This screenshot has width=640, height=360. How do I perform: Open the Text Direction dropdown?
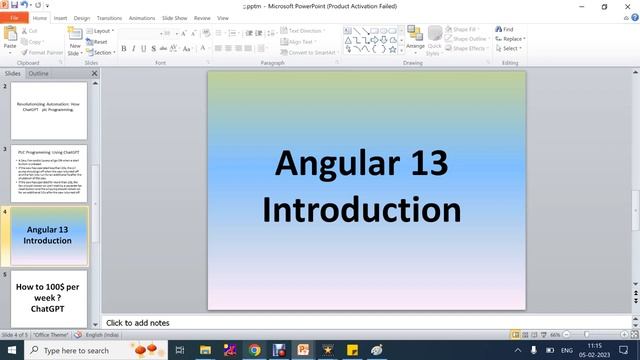click(303, 31)
